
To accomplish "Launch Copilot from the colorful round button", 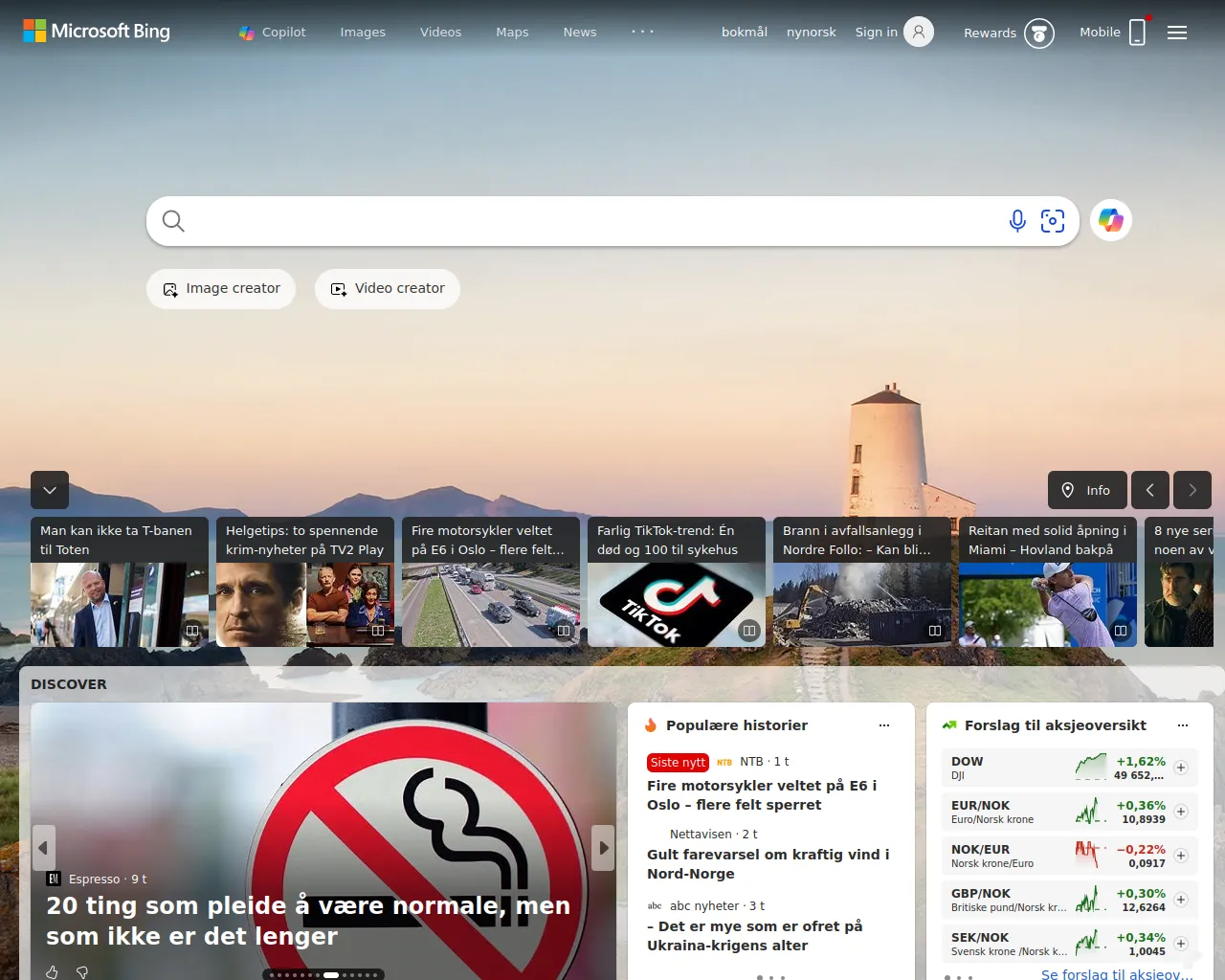I will coord(1111,220).
